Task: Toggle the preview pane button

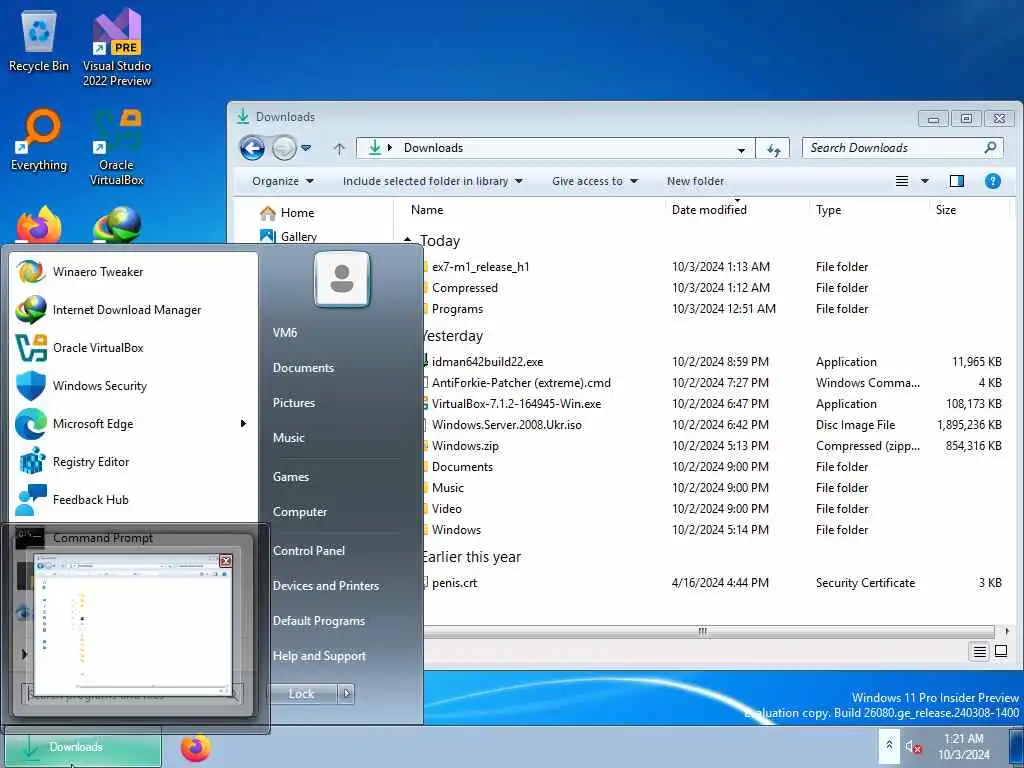Action: 957,181
